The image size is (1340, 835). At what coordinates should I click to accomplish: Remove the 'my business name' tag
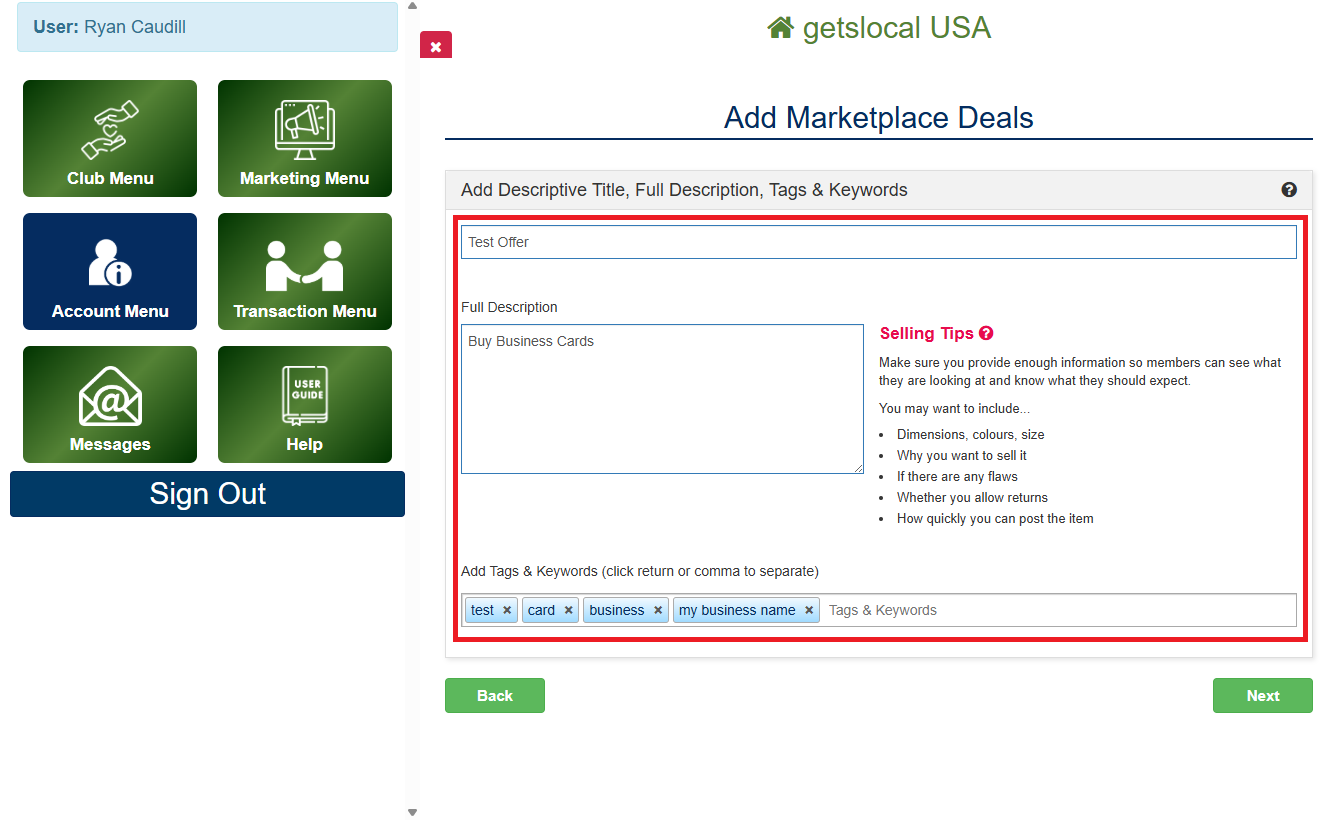pos(809,610)
